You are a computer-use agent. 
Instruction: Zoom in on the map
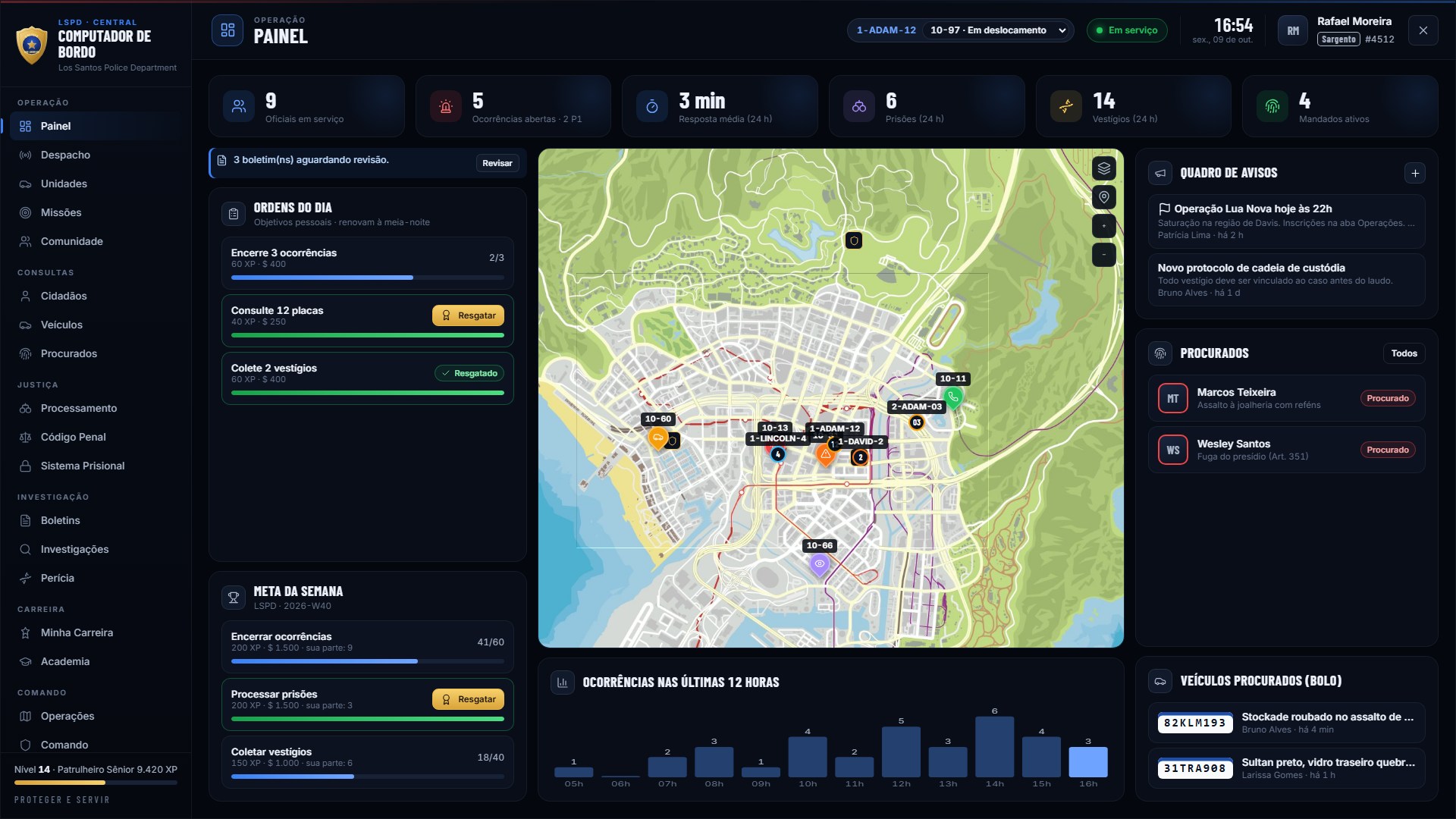[x=1103, y=226]
